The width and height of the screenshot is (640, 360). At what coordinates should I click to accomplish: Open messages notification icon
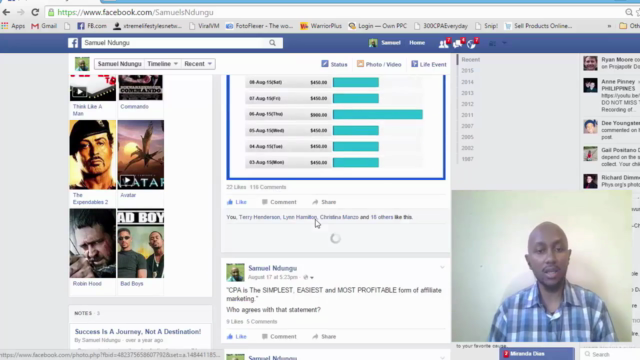(458, 43)
